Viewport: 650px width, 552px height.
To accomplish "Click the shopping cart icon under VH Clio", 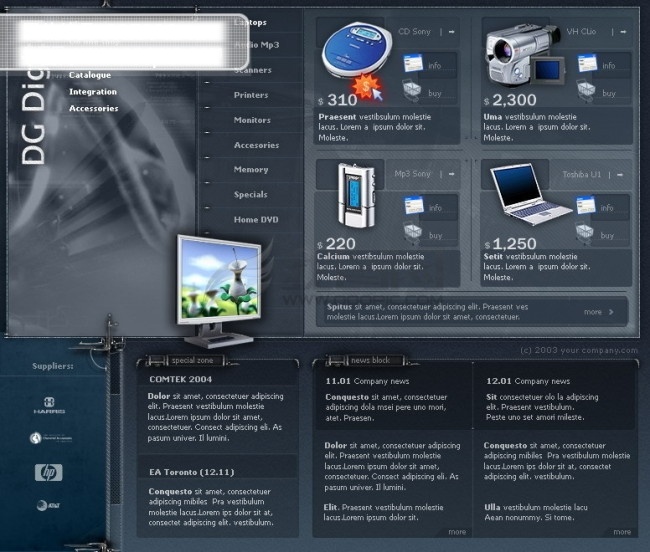I will (x=586, y=90).
